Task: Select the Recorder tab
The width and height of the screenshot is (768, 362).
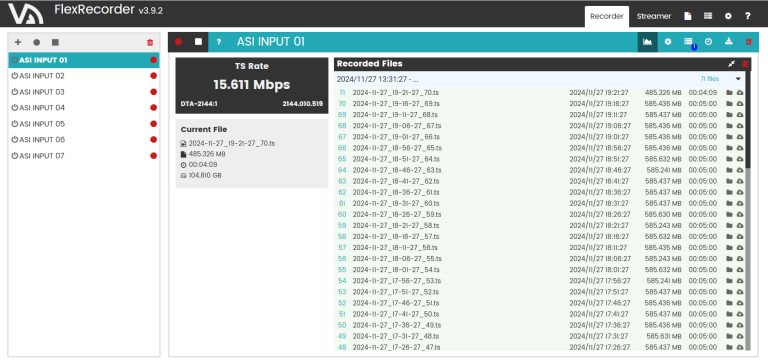Action: coord(607,16)
